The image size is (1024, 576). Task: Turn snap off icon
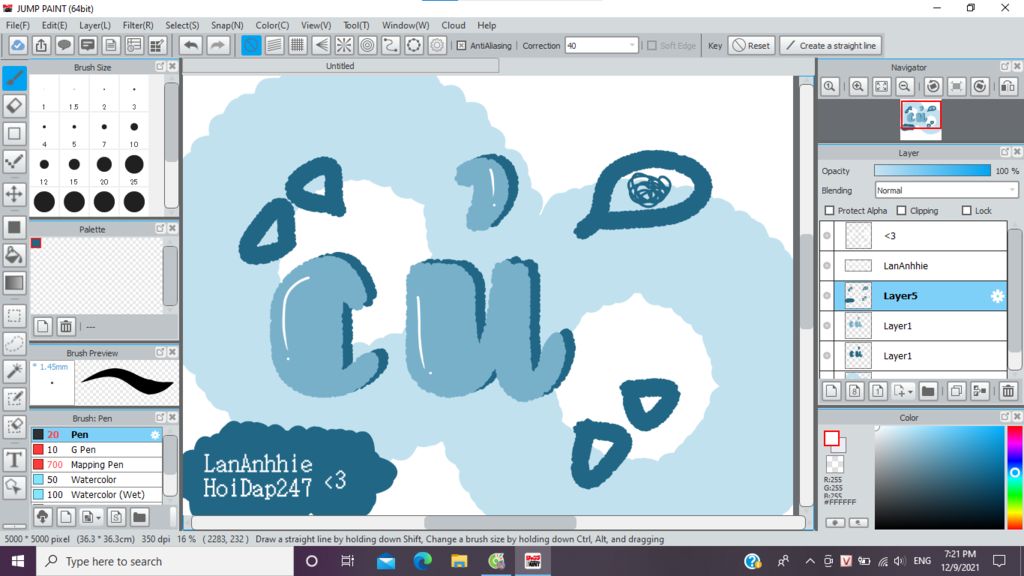[x=251, y=46]
